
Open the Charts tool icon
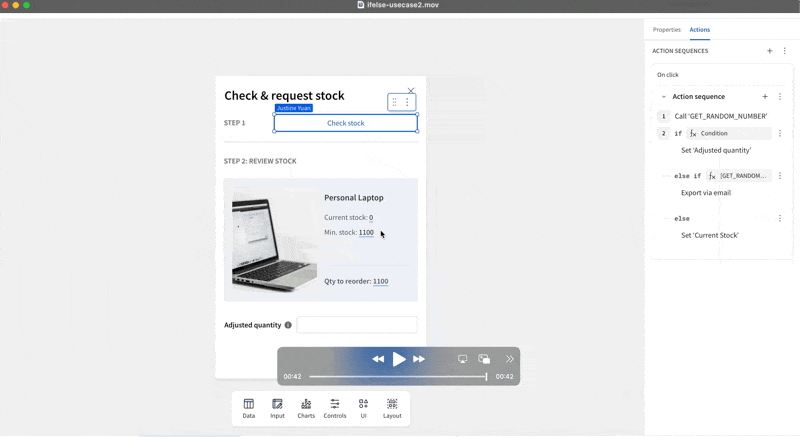(306, 408)
